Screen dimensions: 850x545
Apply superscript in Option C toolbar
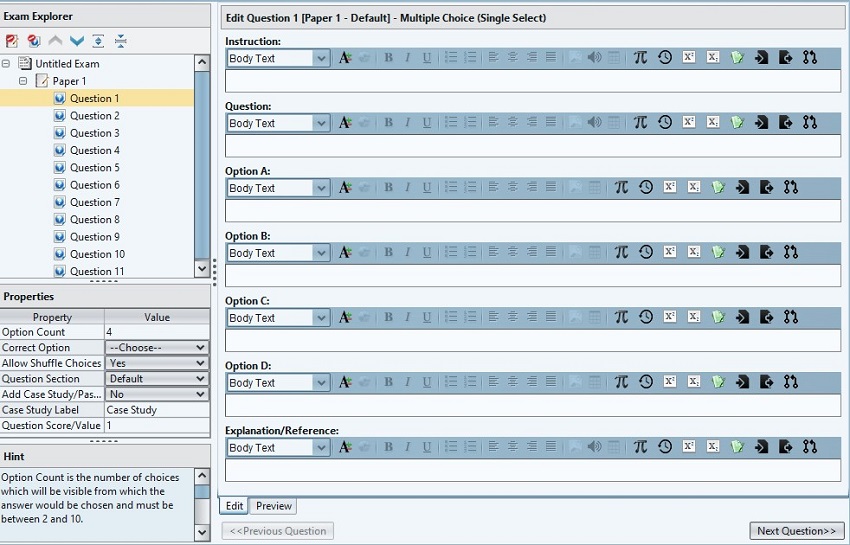pyautogui.click(x=669, y=317)
